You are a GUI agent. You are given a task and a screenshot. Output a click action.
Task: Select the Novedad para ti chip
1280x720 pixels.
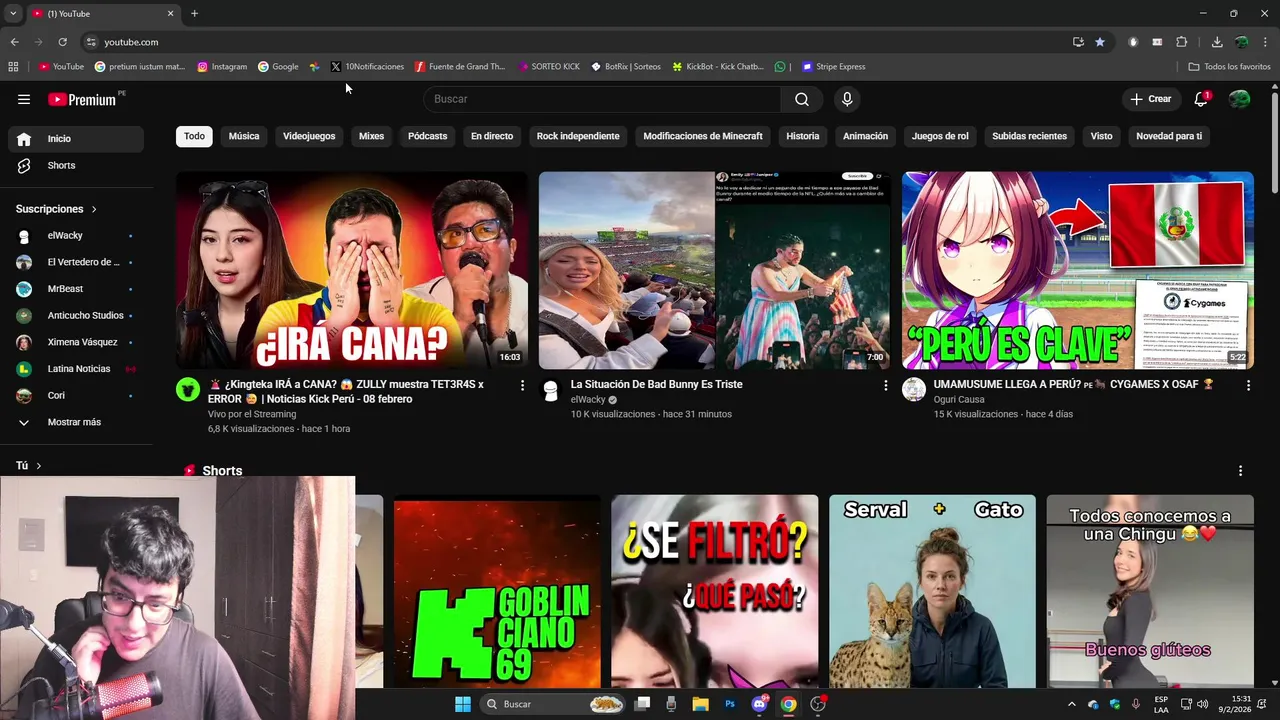click(x=1169, y=136)
